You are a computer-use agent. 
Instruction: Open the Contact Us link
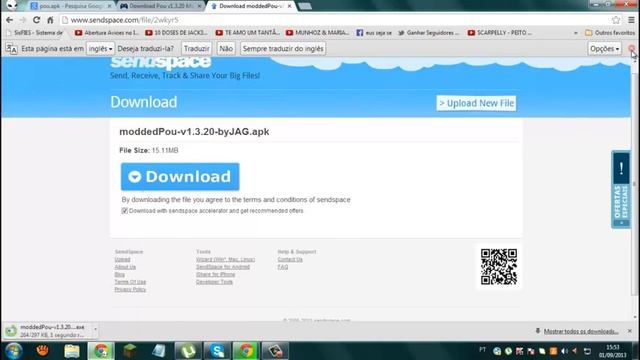(290, 260)
